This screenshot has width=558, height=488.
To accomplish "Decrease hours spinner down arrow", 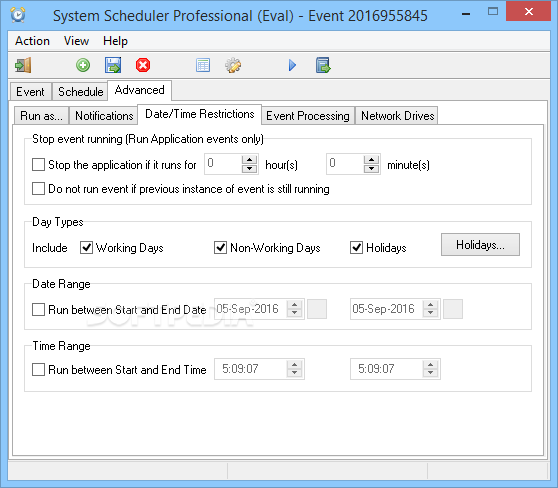I will coord(249,168).
